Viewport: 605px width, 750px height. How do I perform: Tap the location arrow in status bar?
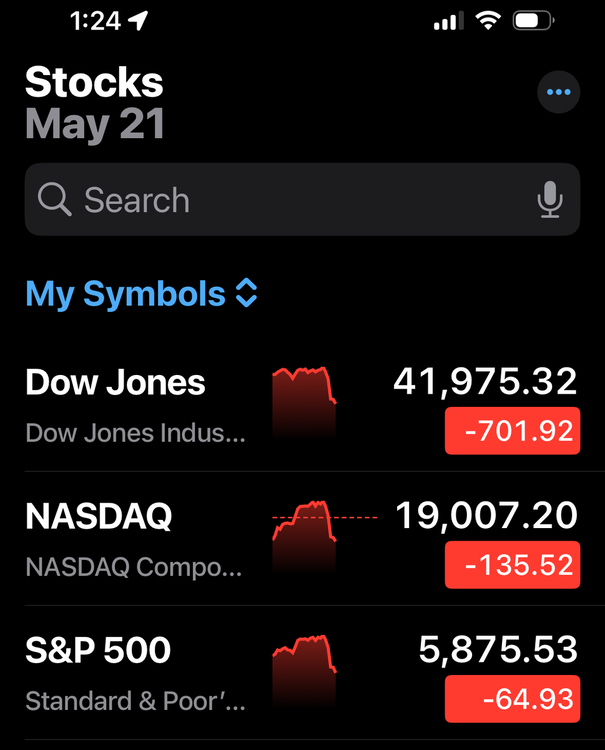coord(138,21)
